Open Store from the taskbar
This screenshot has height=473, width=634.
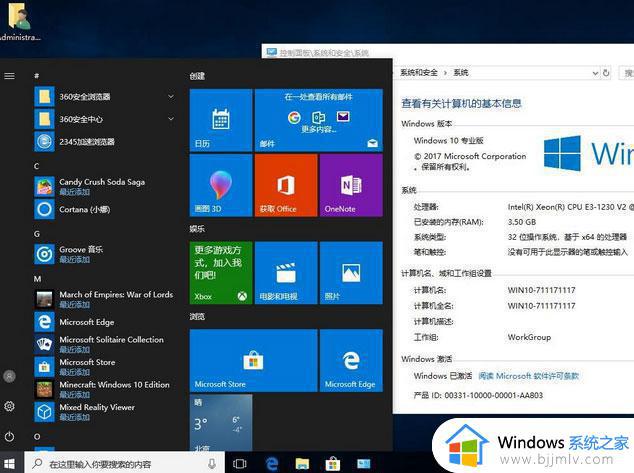tap(333, 464)
